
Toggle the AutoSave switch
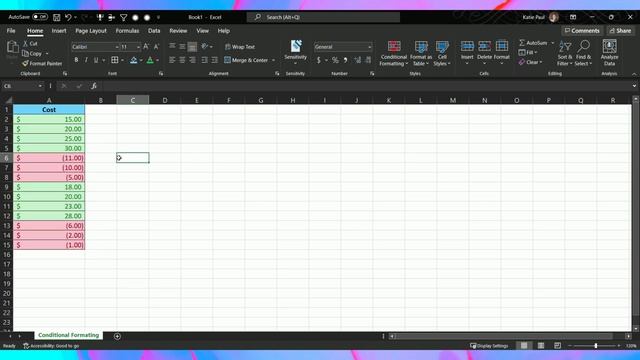pos(40,17)
